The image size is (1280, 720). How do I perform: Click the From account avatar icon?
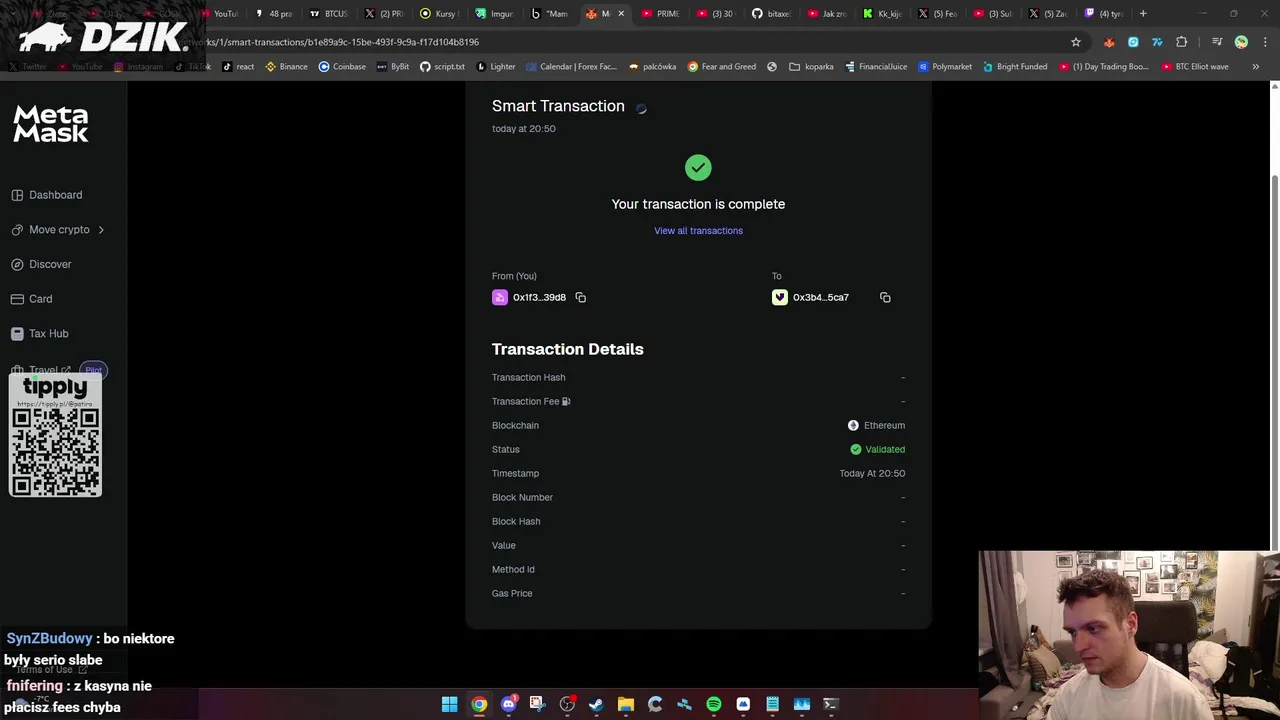pos(500,297)
